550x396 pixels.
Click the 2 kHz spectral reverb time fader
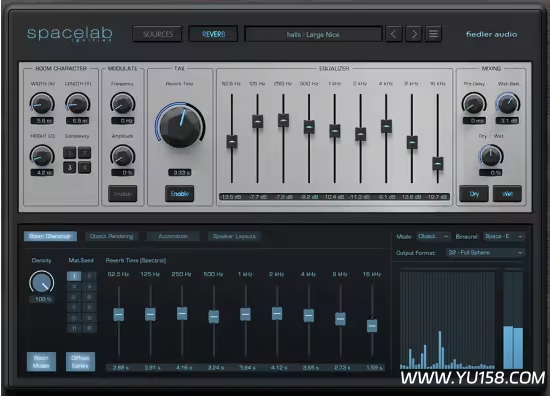277,314
